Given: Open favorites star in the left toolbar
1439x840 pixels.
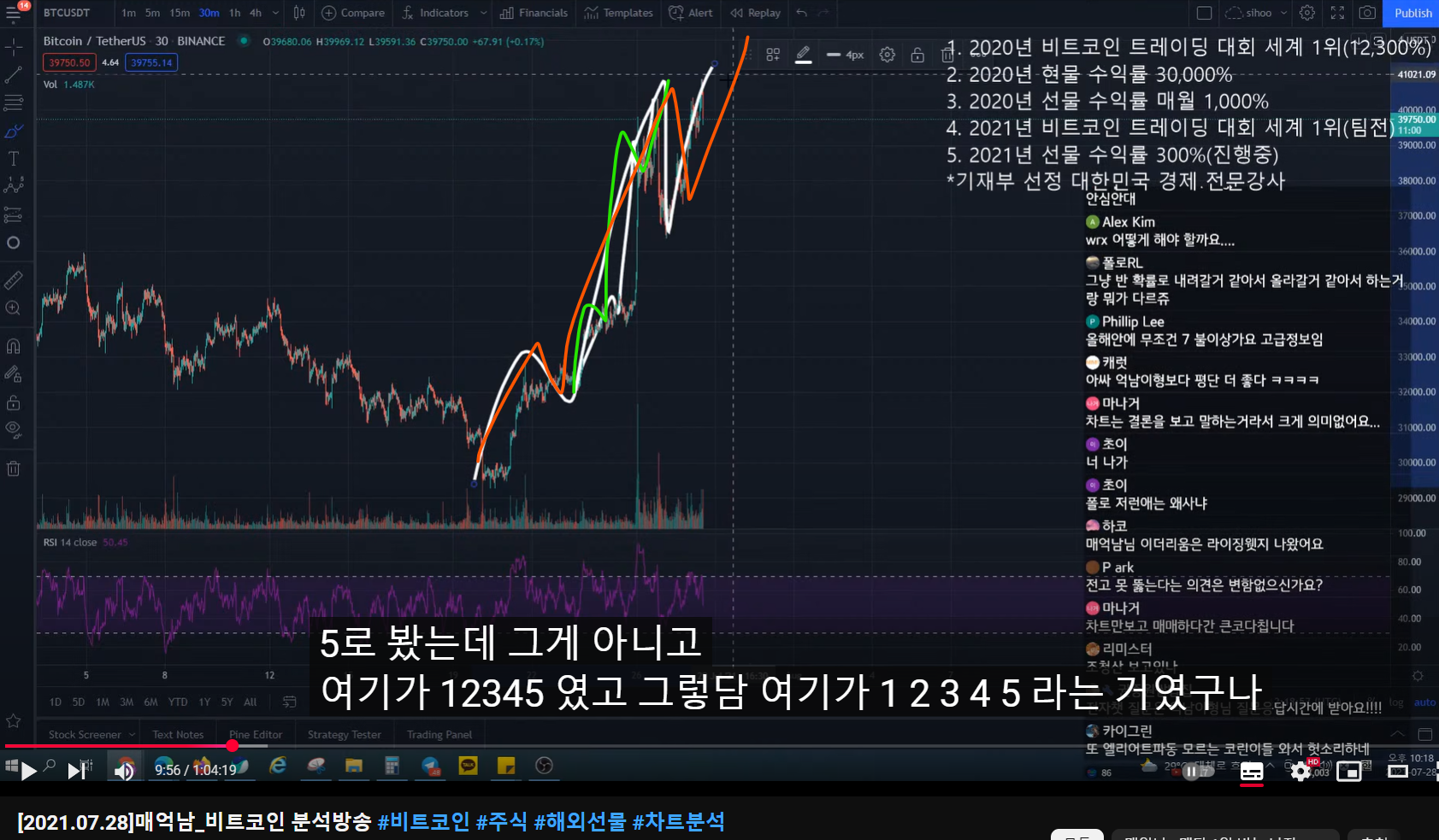Looking at the screenshot, I should (14, 721).
